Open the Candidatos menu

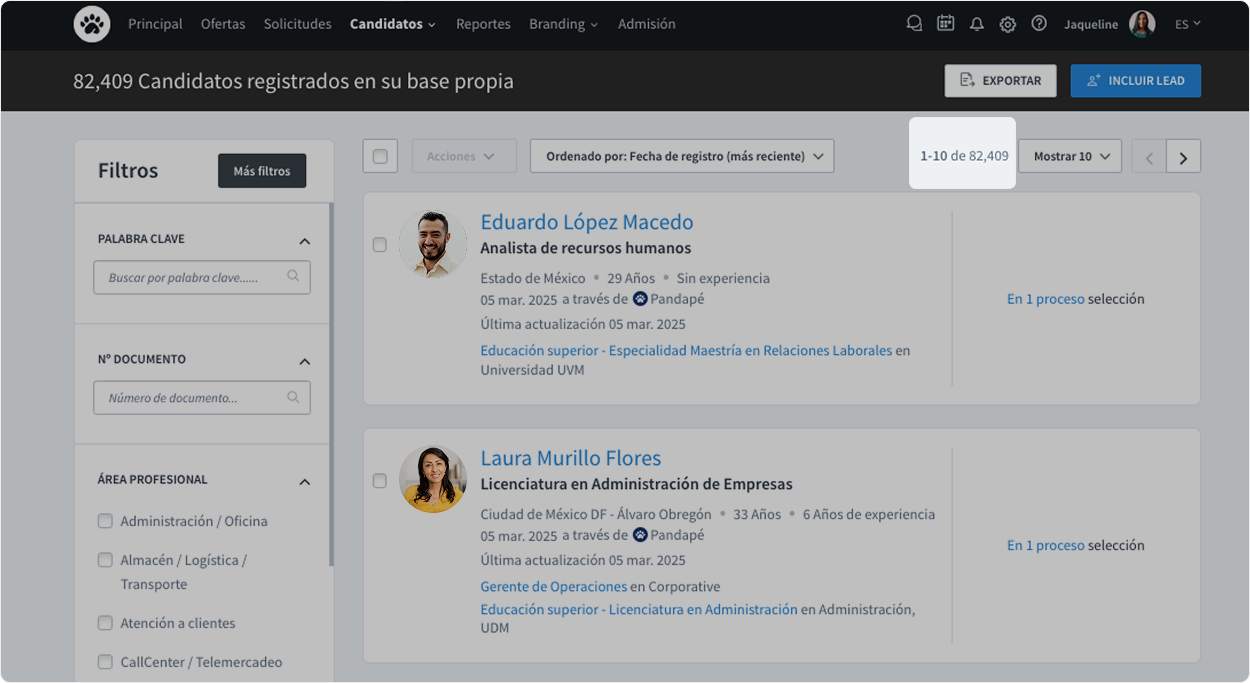(392, 23)
